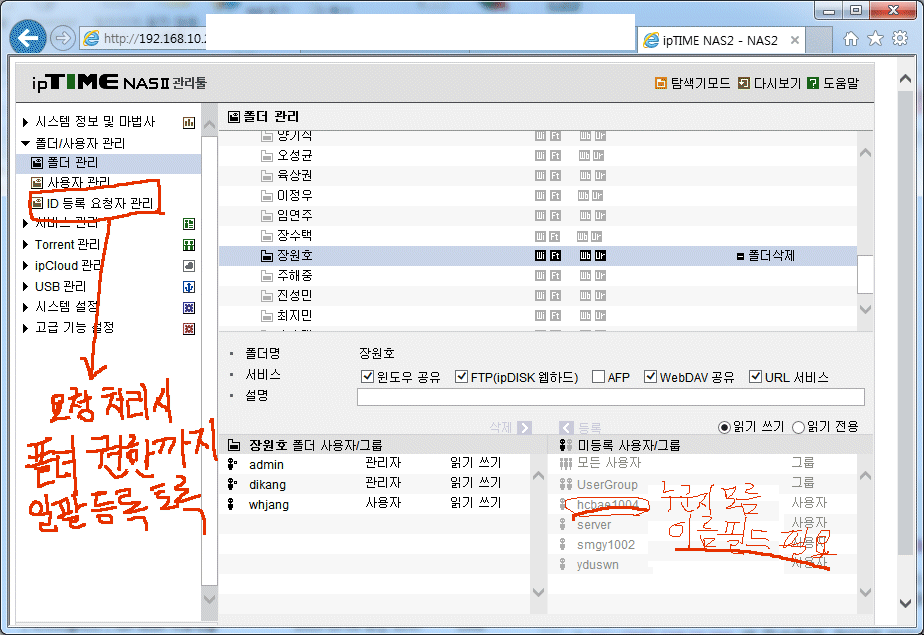
Task: Click the 시스템 정보 chart icon in sidebar
Action: [x=189, y=123]
